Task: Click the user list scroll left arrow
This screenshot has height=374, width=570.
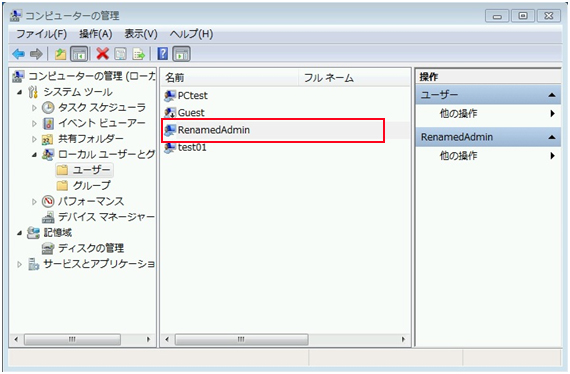Action: 167,339
